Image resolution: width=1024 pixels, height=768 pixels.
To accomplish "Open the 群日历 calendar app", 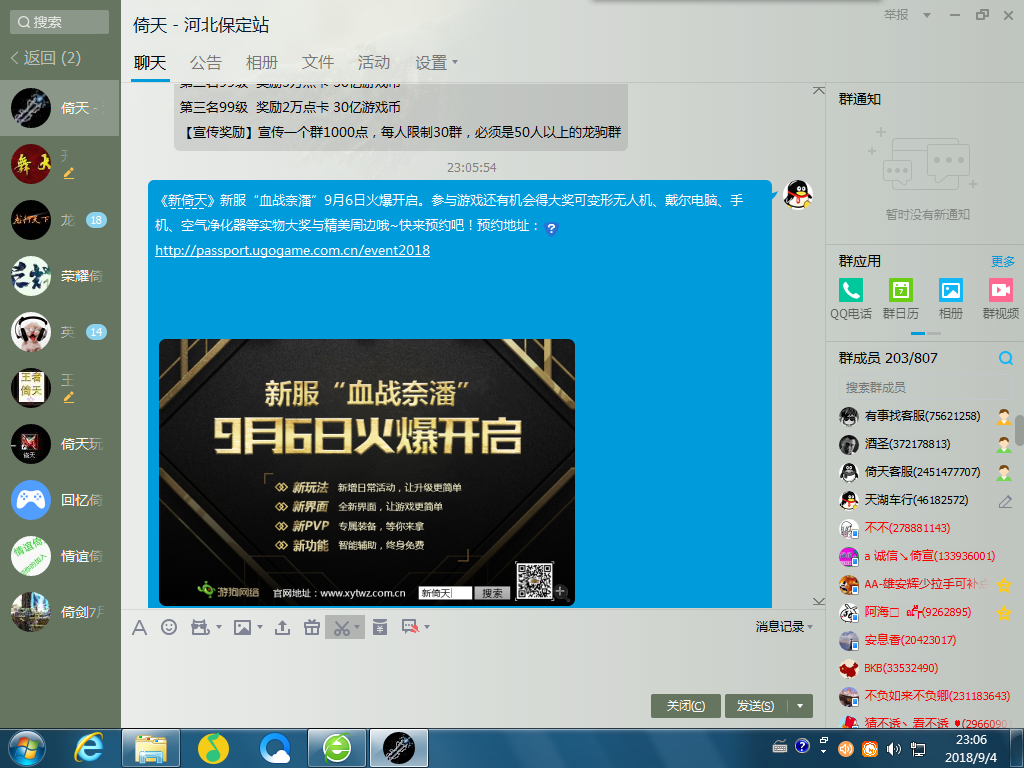I will 901,291.
